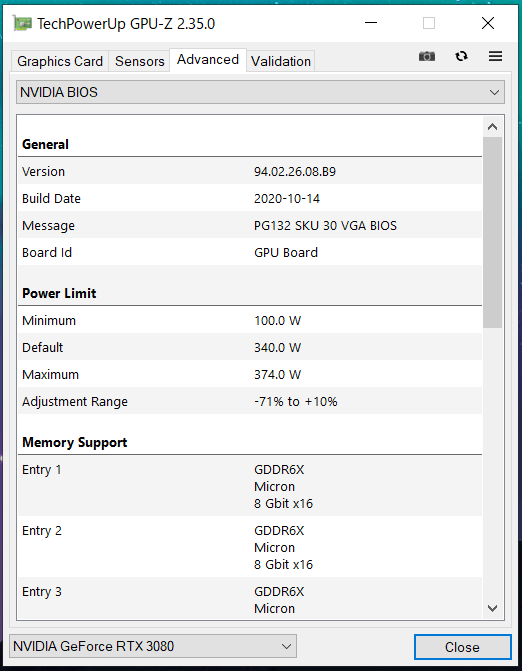Click the Build Date value 2020-10-14
Image resolution: width=522 pixels, height=671 pixels.
pyautogui.click(x=287, y=199)
